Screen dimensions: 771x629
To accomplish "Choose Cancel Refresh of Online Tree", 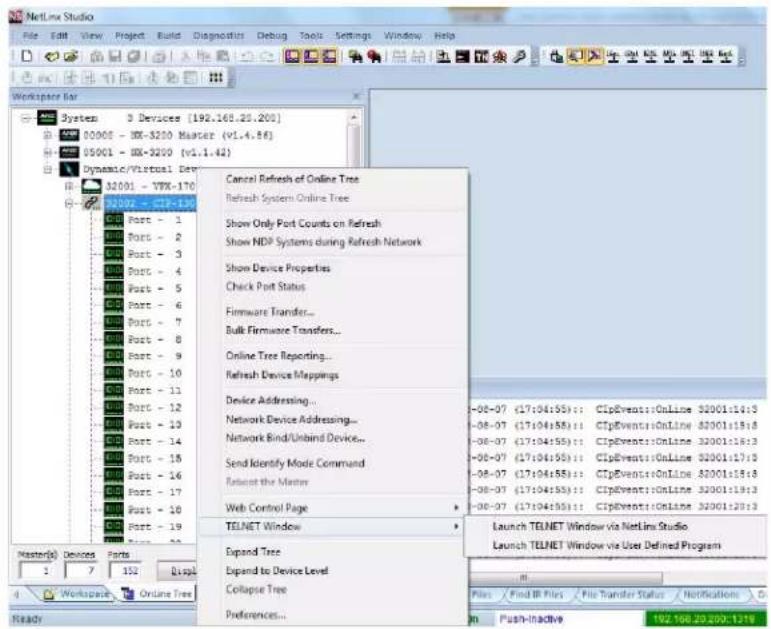I will pyautogui.click(x=293, y=179).
